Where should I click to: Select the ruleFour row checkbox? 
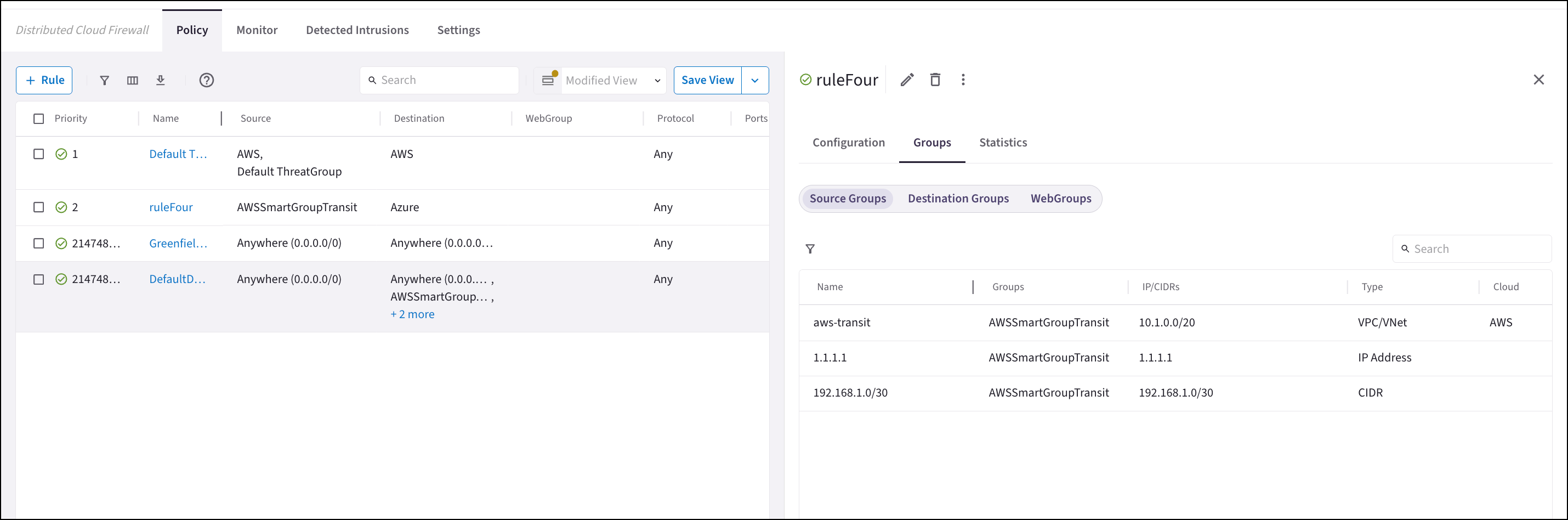[x=39, y=207]
